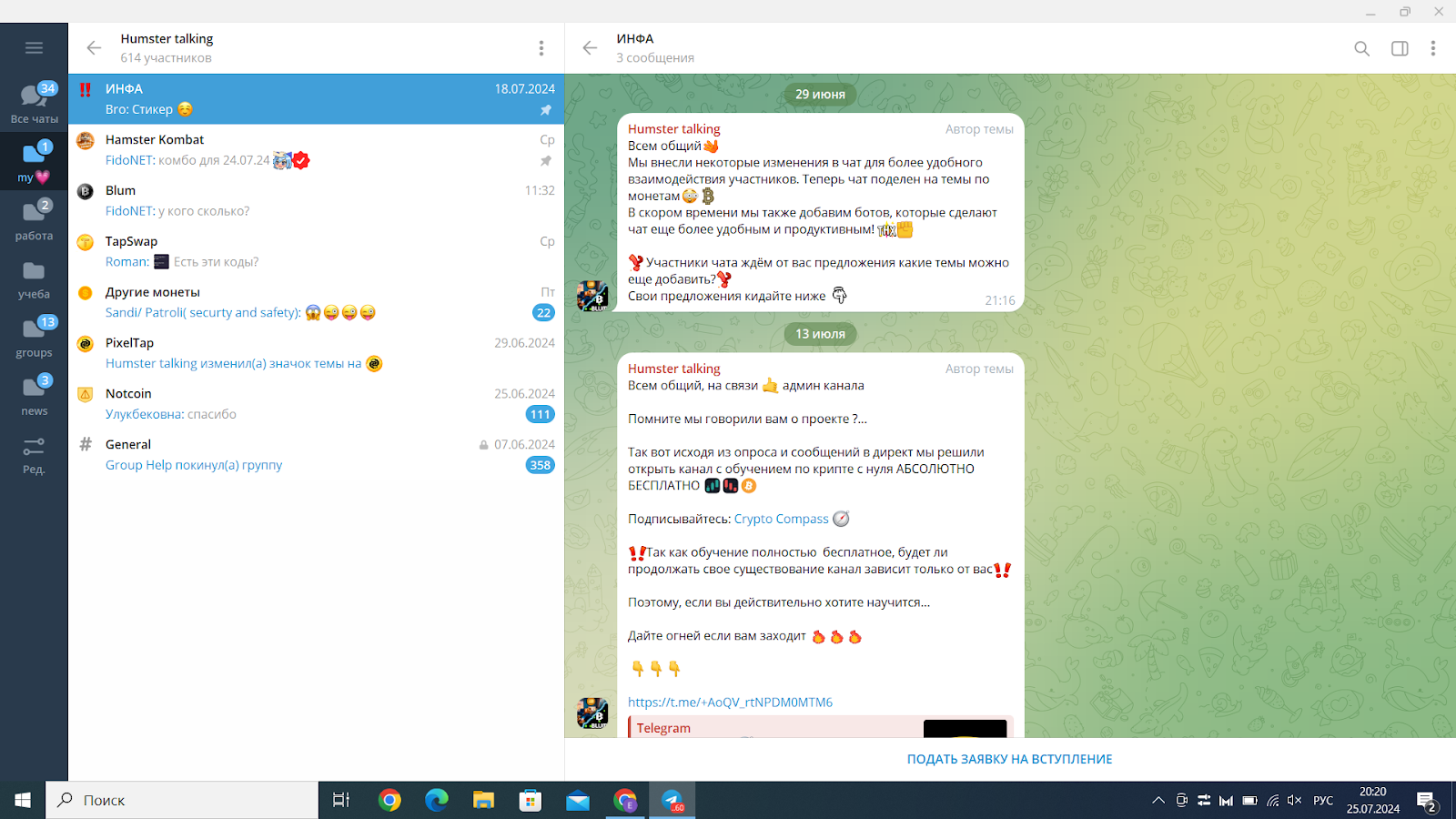Select the news chat folder
The width and height of the screenshot is (1456, 819).
click(x=34, y=396)
